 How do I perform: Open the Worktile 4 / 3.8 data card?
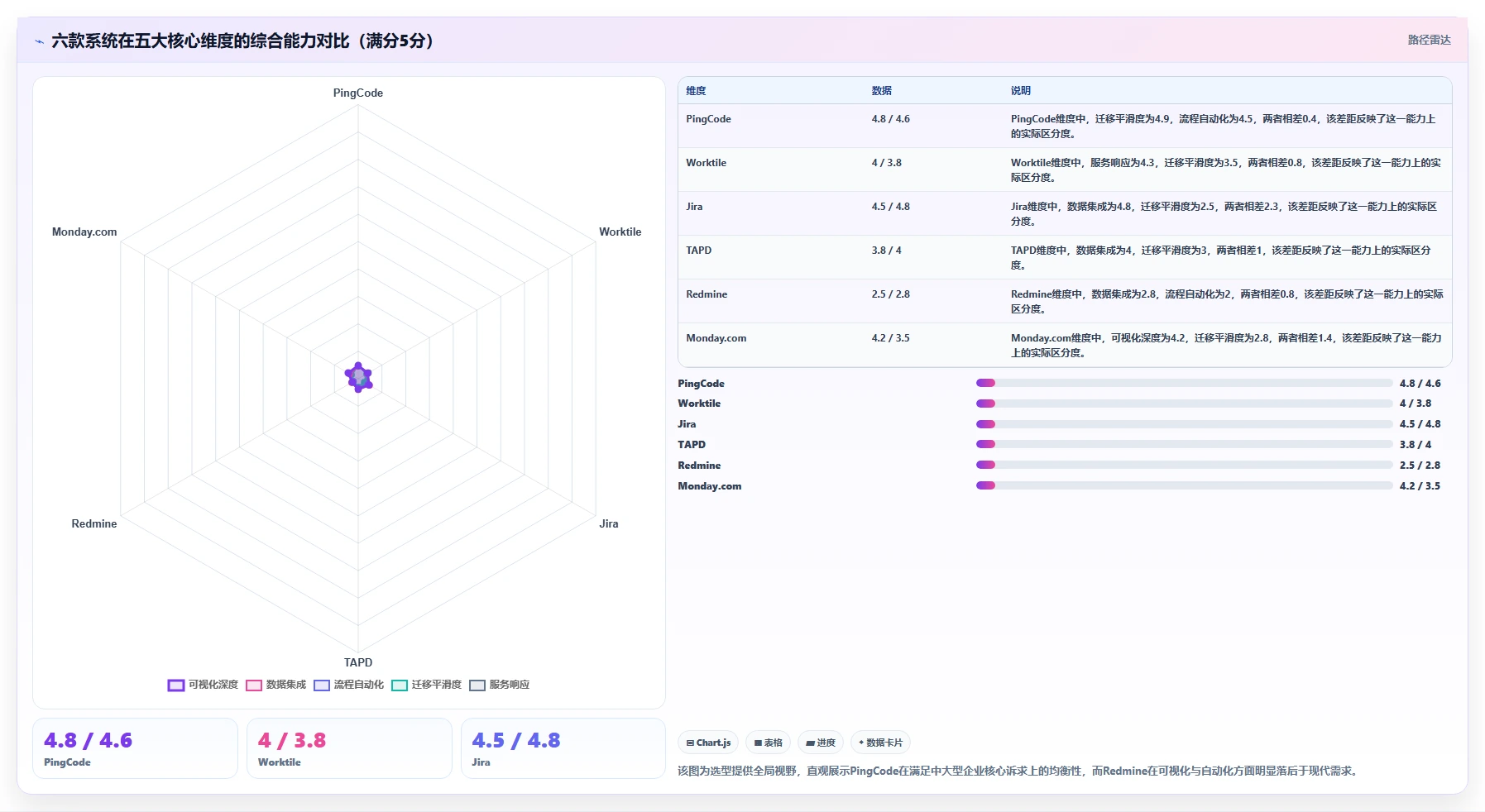(349, 748)
